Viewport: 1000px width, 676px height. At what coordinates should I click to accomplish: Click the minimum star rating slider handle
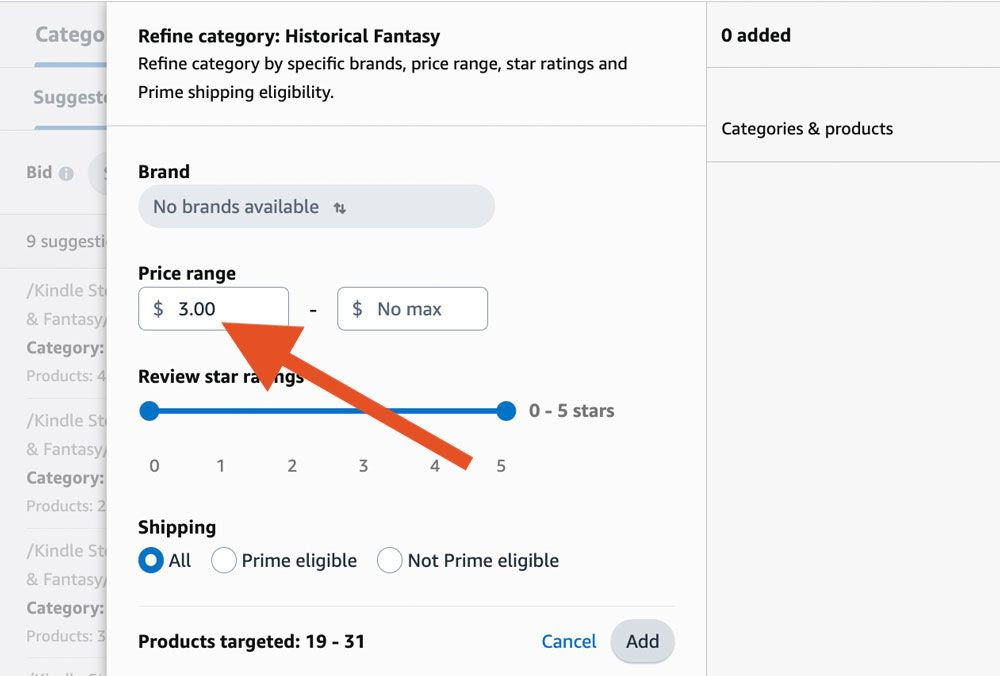tap(150, 410)
